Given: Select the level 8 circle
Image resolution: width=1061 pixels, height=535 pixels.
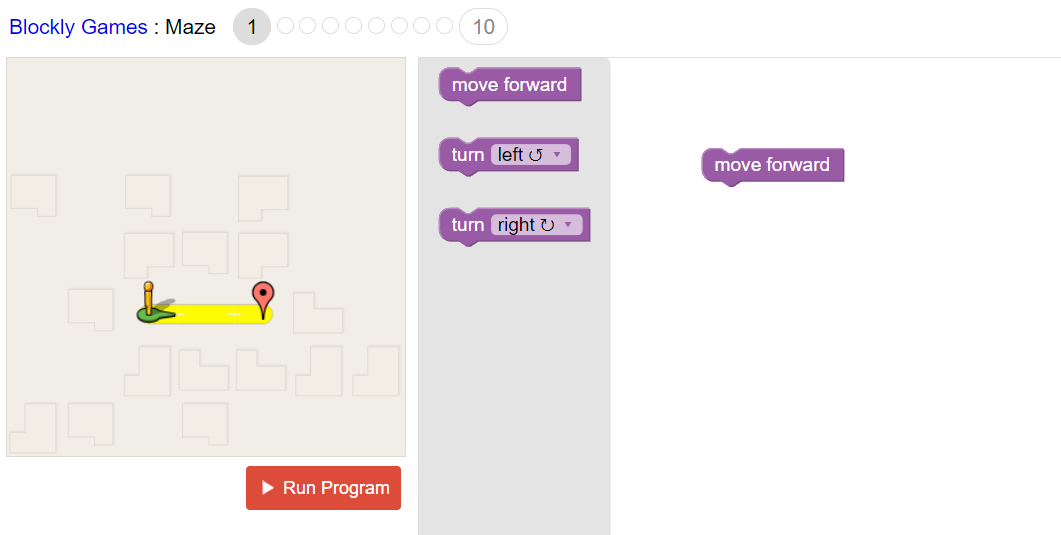Looking at the screenshot, I should (x=422, y=26).
